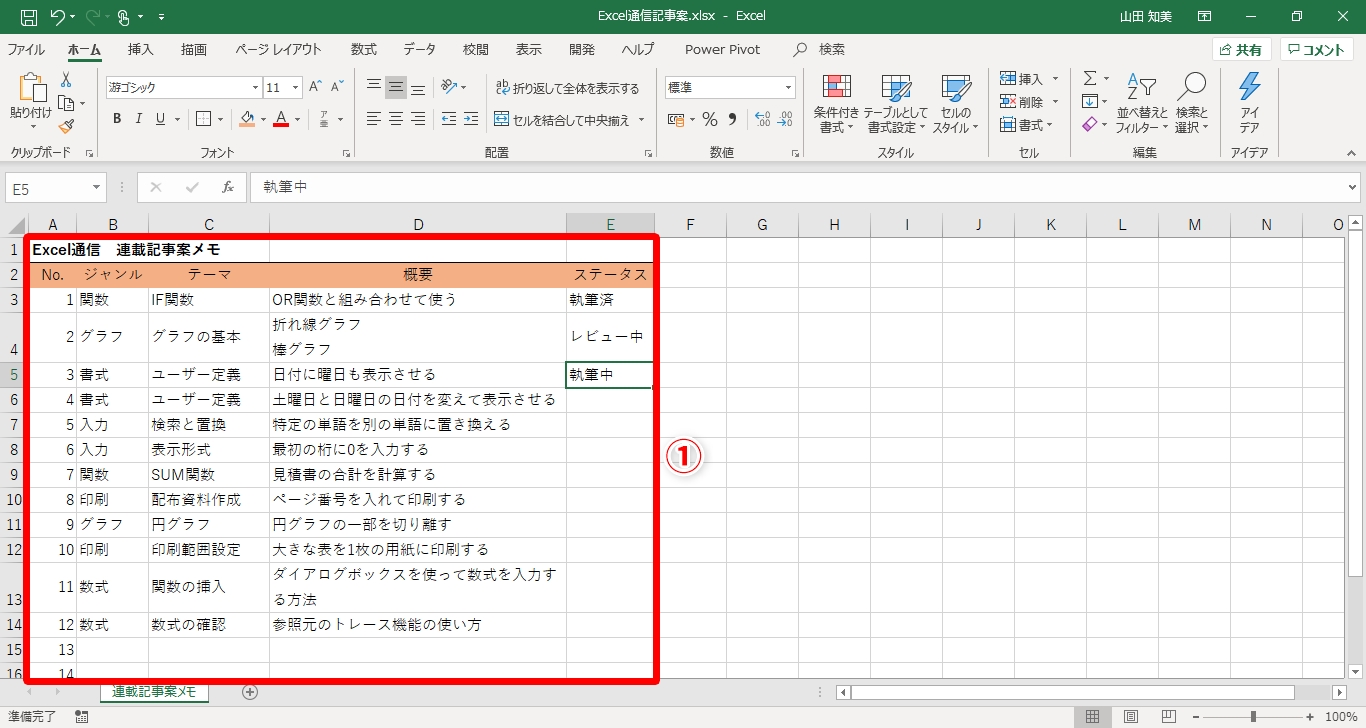The image size is (1366, 728).
Task: Apply percent style to the cell
Action: [710, 120]
